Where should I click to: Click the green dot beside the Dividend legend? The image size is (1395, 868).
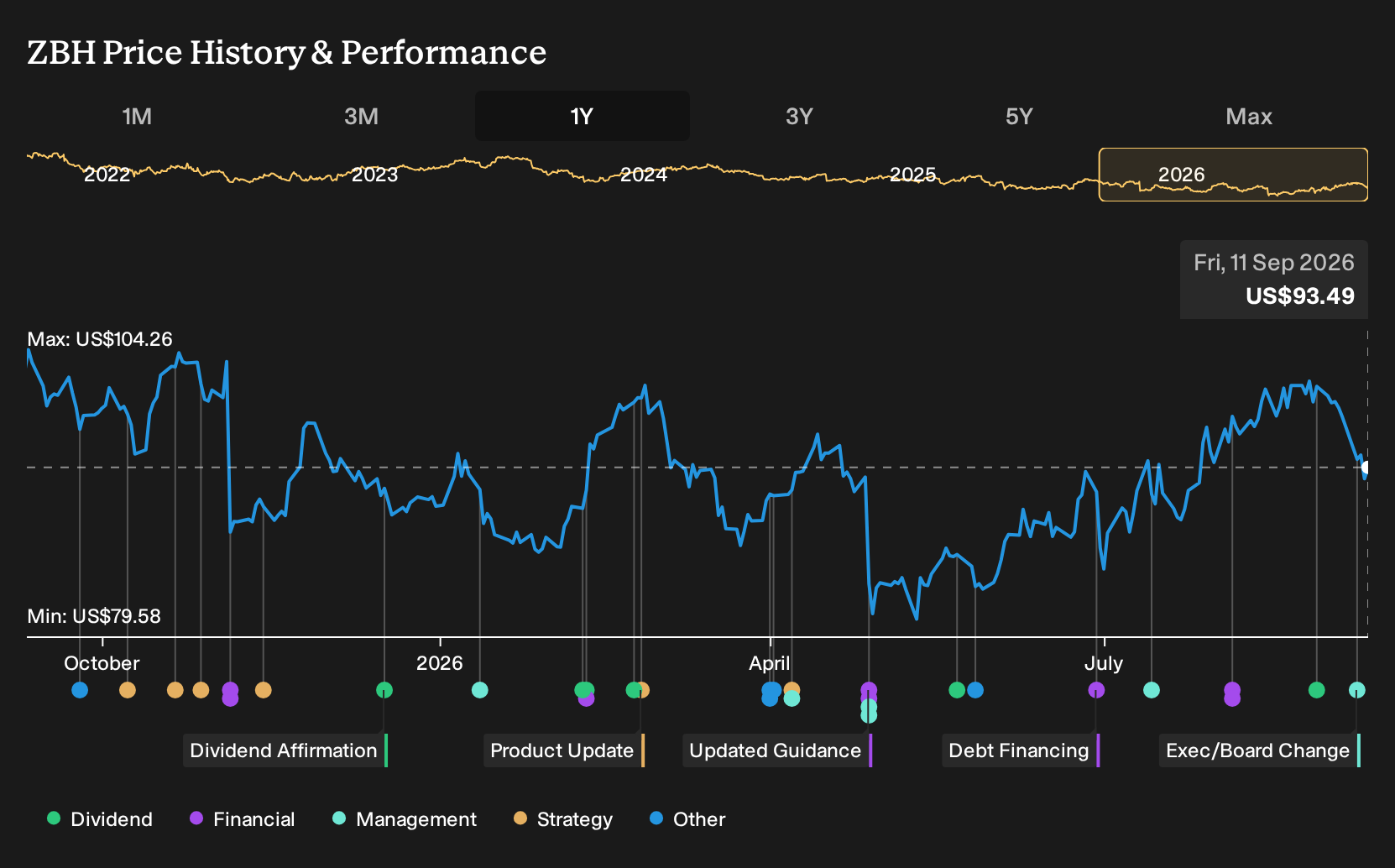[54, 818]
